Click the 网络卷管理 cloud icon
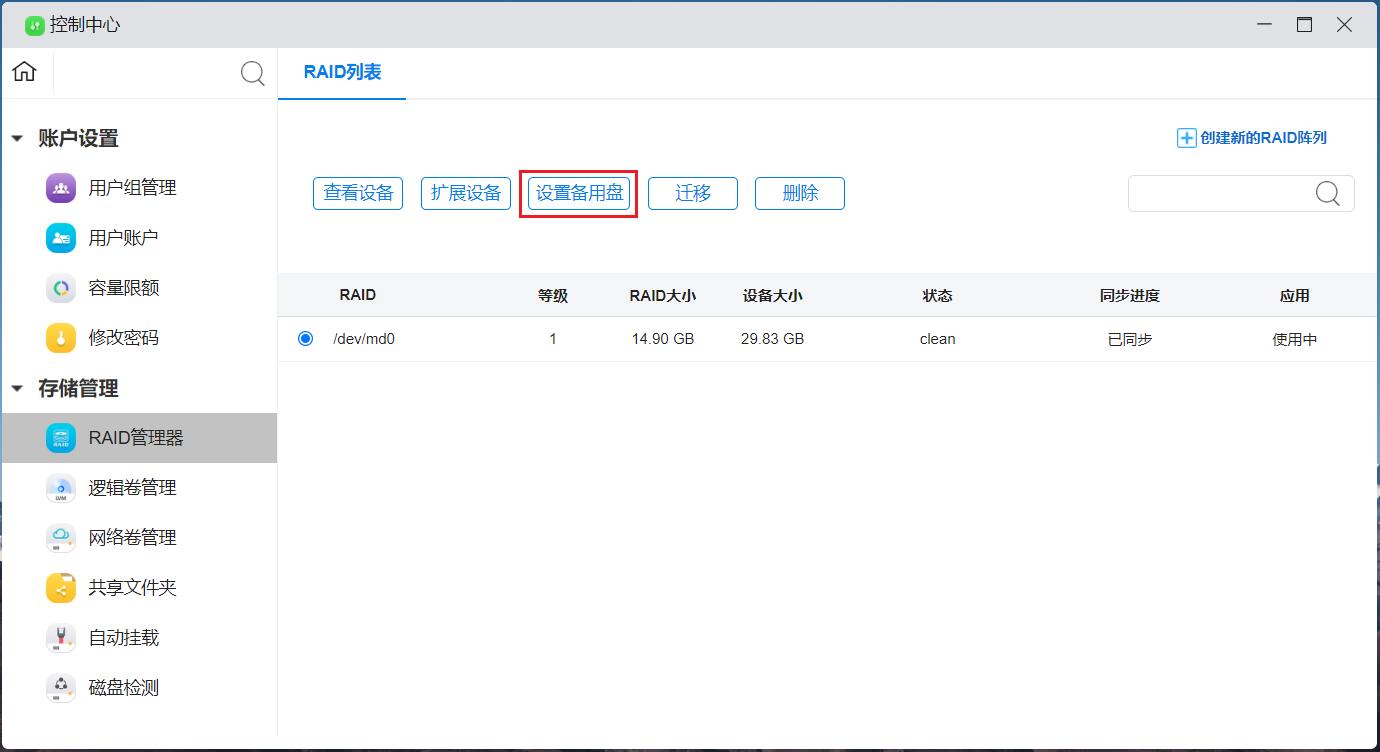 (x=61, y=538)
